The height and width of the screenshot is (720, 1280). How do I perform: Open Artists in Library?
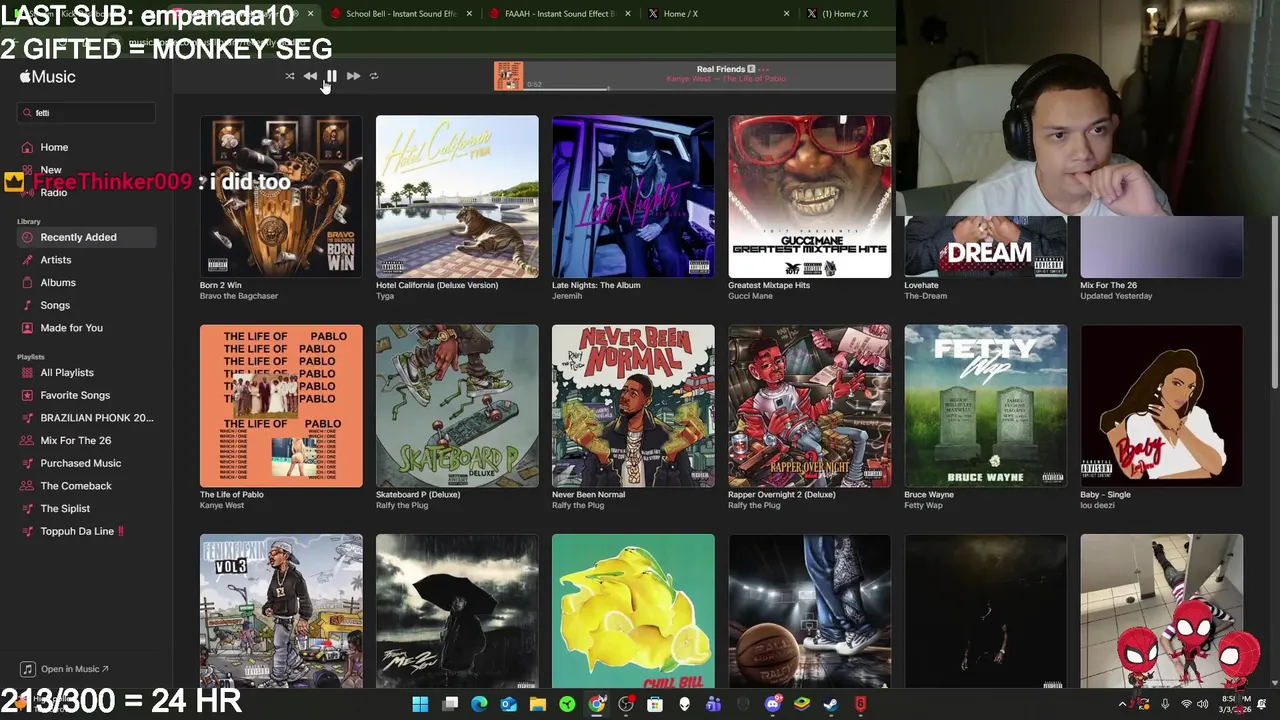pyautogui.click(x=56, y=260)
